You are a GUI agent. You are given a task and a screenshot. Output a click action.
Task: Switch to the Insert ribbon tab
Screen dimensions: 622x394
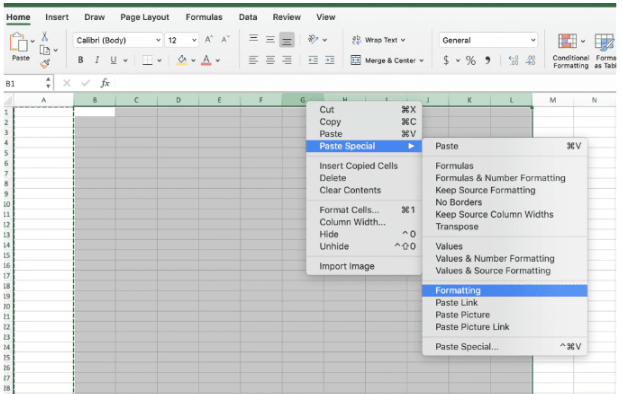pyautogui.click(x=57, y=17)
